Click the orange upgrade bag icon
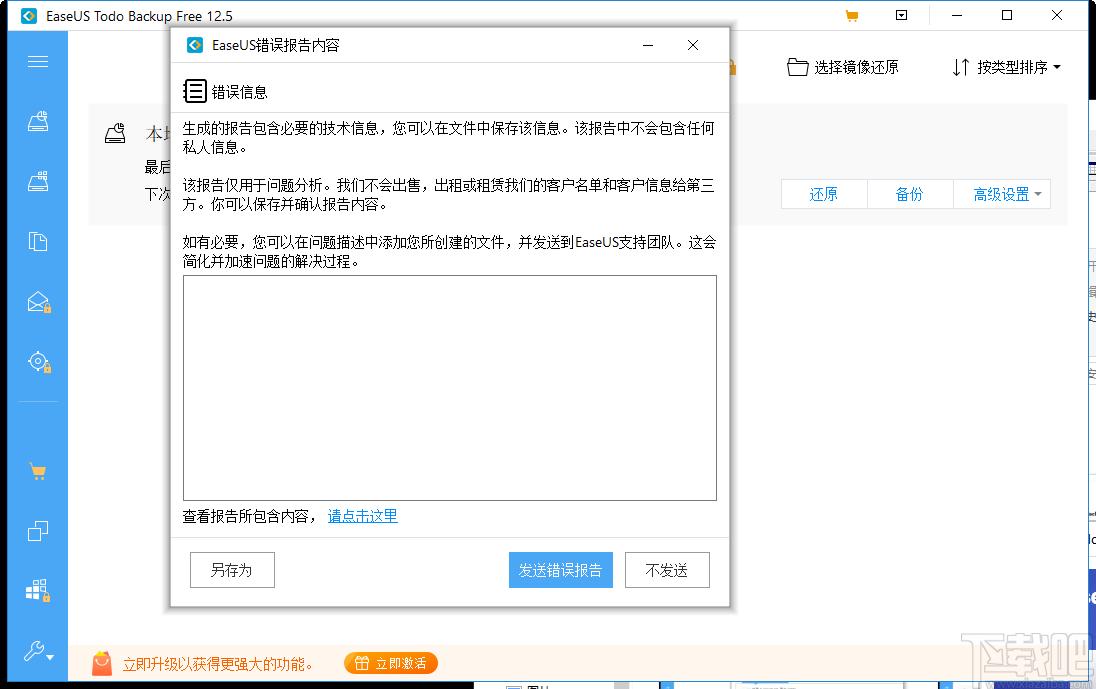 coord(102,663)
